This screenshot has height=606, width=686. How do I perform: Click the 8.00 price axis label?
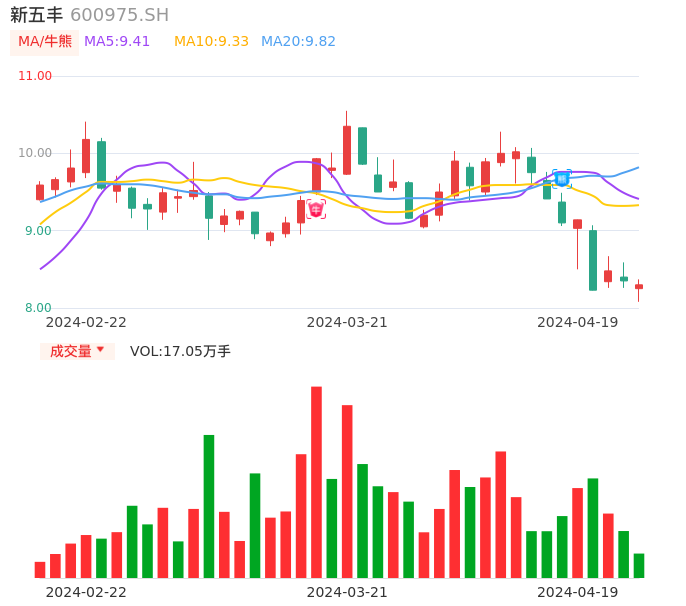pyautogui.click(x=38, y=308)
